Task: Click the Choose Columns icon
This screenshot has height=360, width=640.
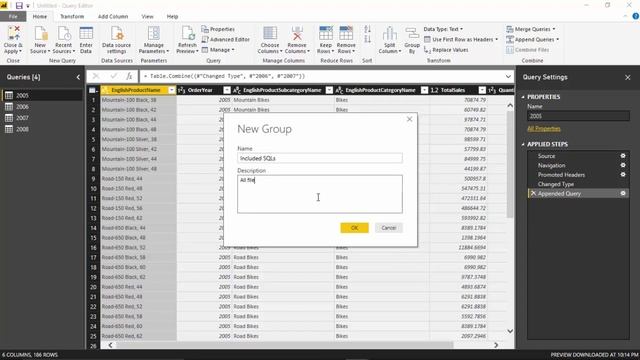Action: 270,33
